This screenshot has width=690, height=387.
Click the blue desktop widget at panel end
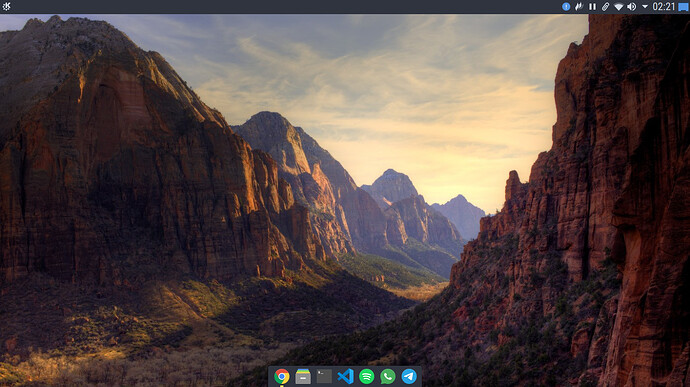pos(683,7)
